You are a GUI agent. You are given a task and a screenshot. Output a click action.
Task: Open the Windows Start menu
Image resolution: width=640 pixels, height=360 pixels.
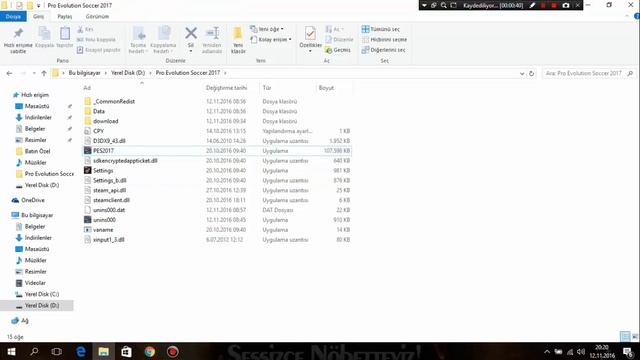pos(11,351)
